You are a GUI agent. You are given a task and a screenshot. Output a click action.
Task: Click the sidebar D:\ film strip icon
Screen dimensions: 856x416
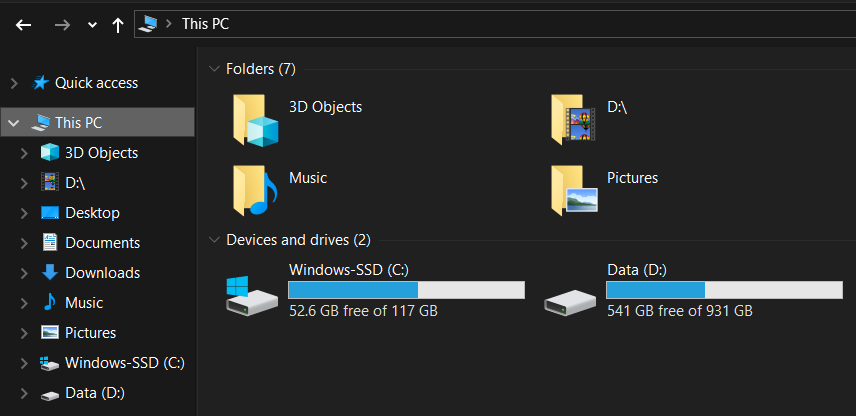(50, 182)
